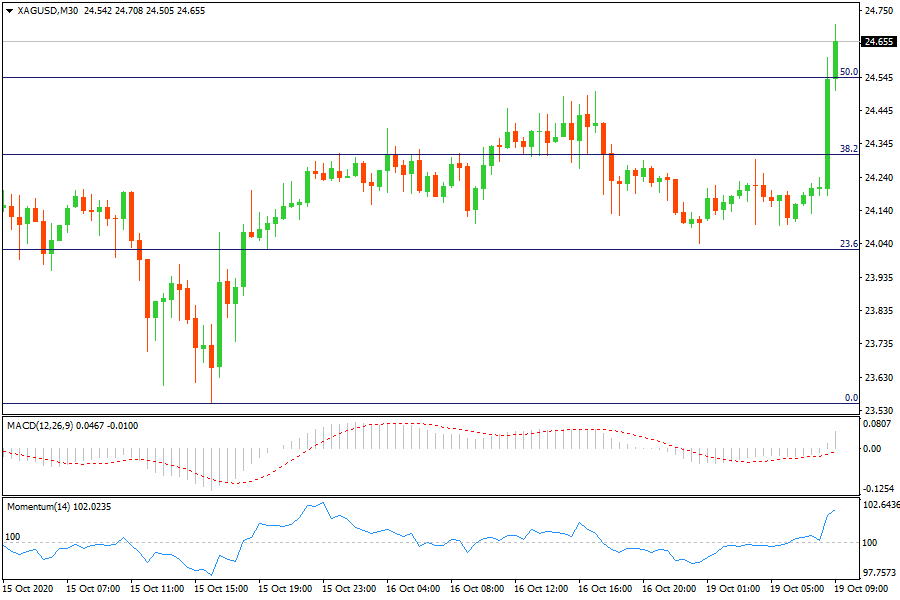Select the current price tag 24.655

pos(878,42)
